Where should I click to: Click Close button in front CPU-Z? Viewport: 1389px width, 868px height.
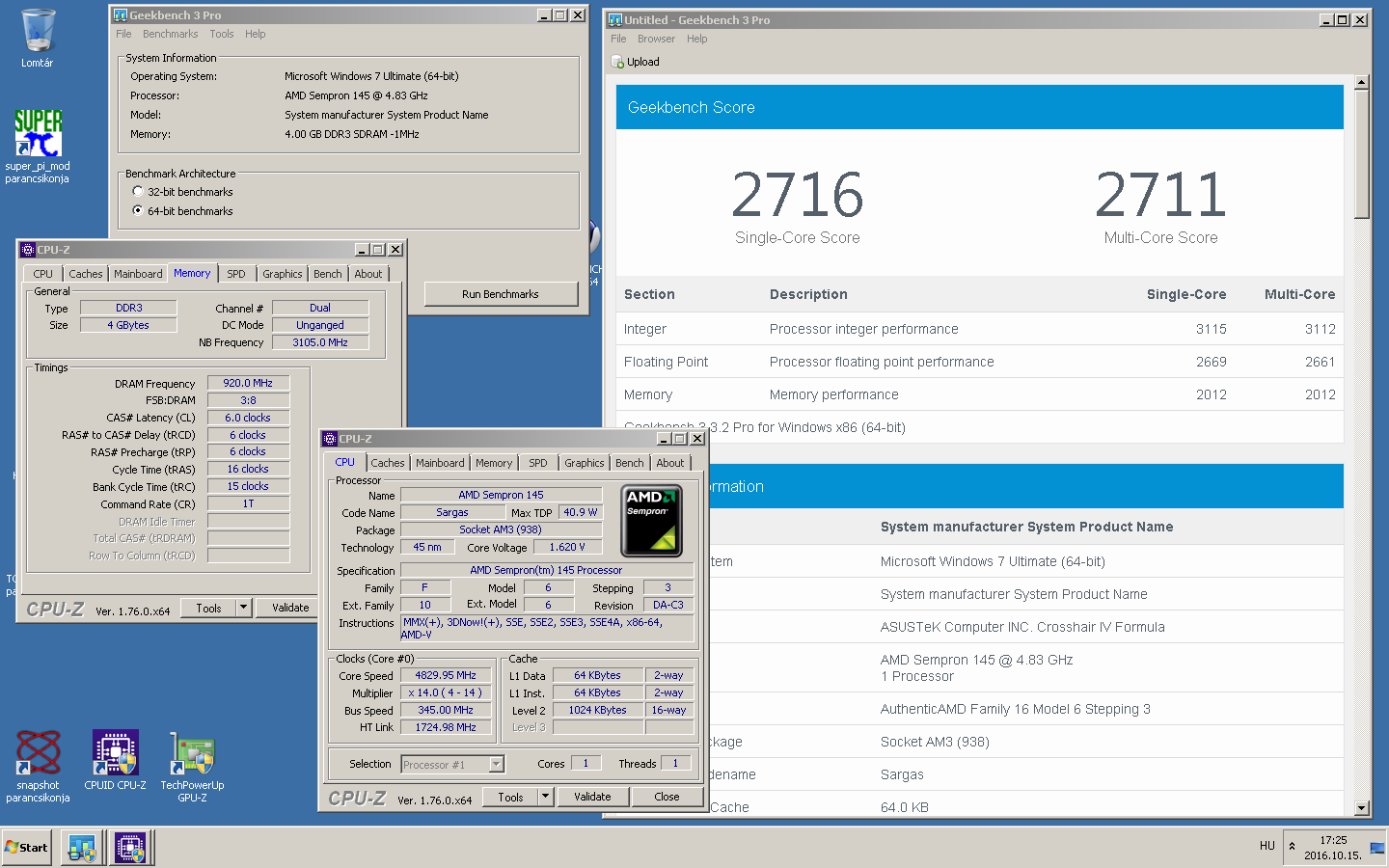point(667,797)
